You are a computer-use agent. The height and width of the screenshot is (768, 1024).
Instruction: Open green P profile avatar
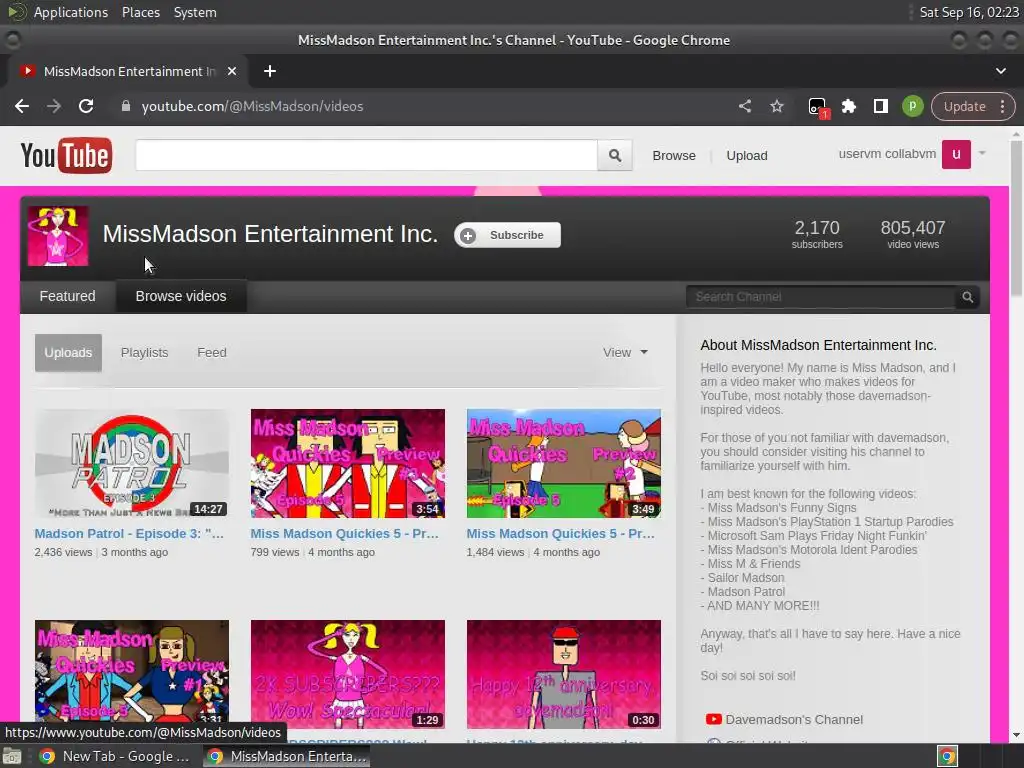912,106
